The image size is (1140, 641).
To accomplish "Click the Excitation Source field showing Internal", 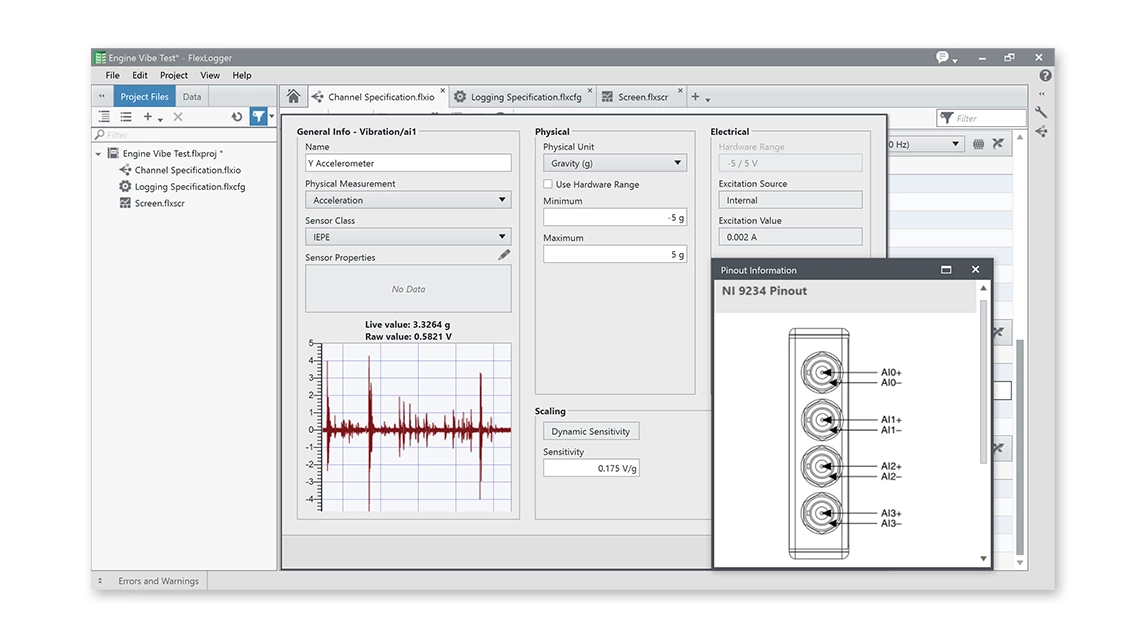I will (790, 200).
